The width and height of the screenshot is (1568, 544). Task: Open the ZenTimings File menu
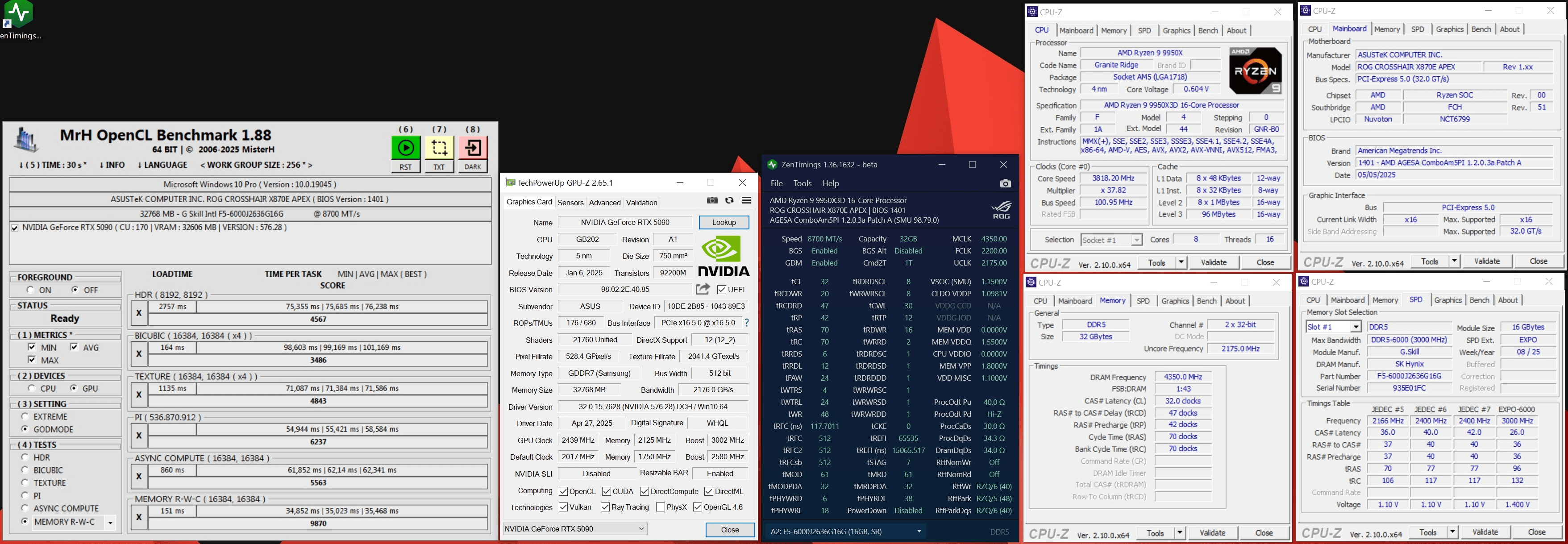[x=777, y=183]
